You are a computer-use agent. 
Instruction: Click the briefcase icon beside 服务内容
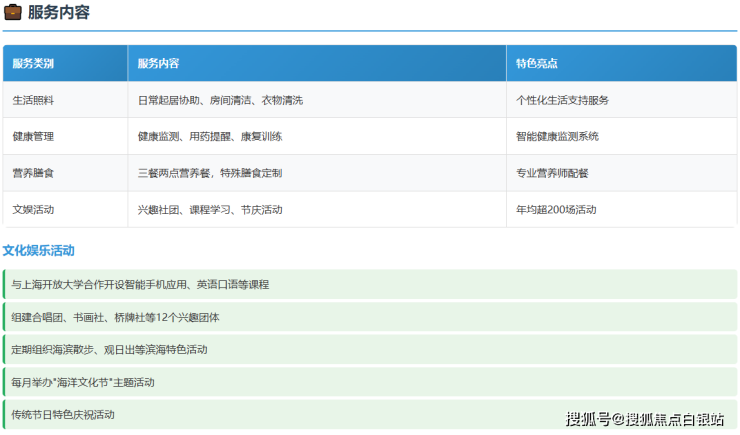pos(13,13)
